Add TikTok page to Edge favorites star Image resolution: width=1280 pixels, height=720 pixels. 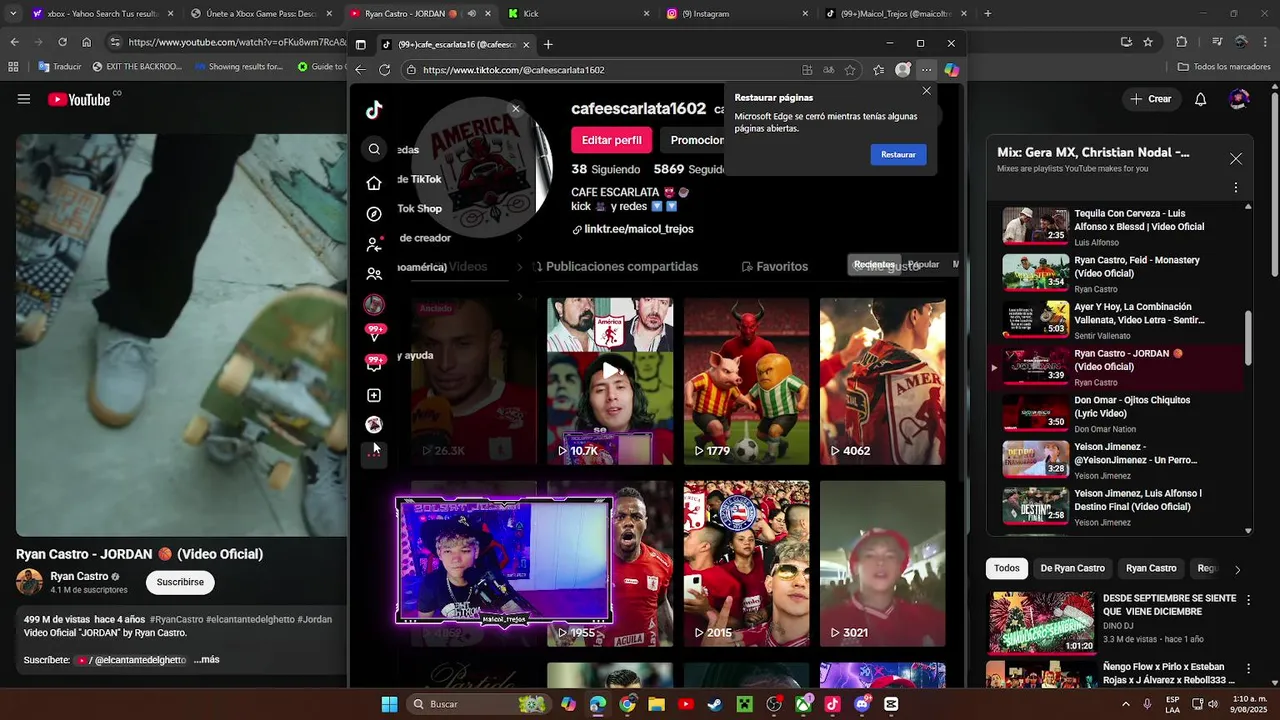[850, 70]
